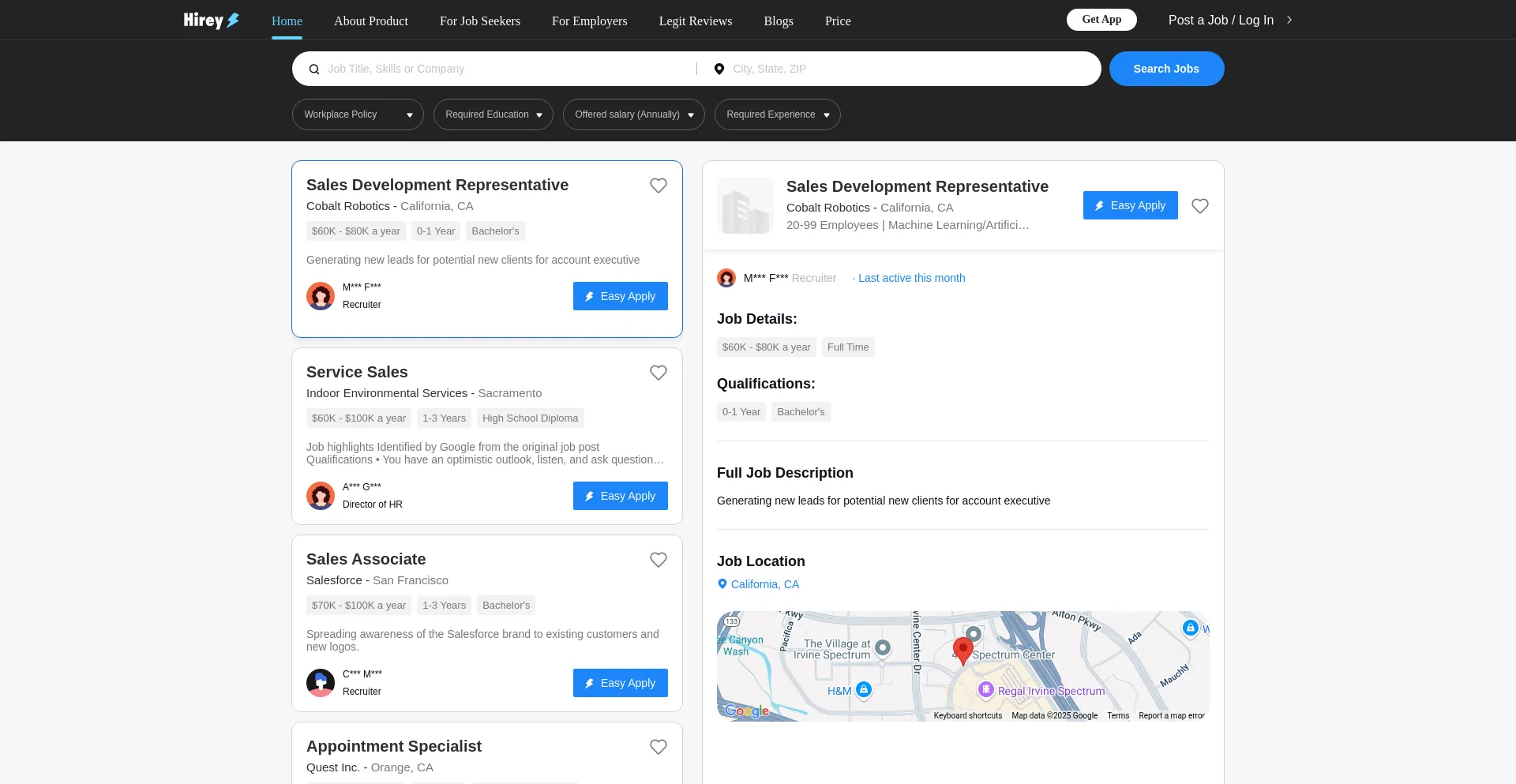The width and height of the screenshot is (1516, 784).
Task: Click The Village at Irvine Spectrum marker
Action: coord(883,648)
